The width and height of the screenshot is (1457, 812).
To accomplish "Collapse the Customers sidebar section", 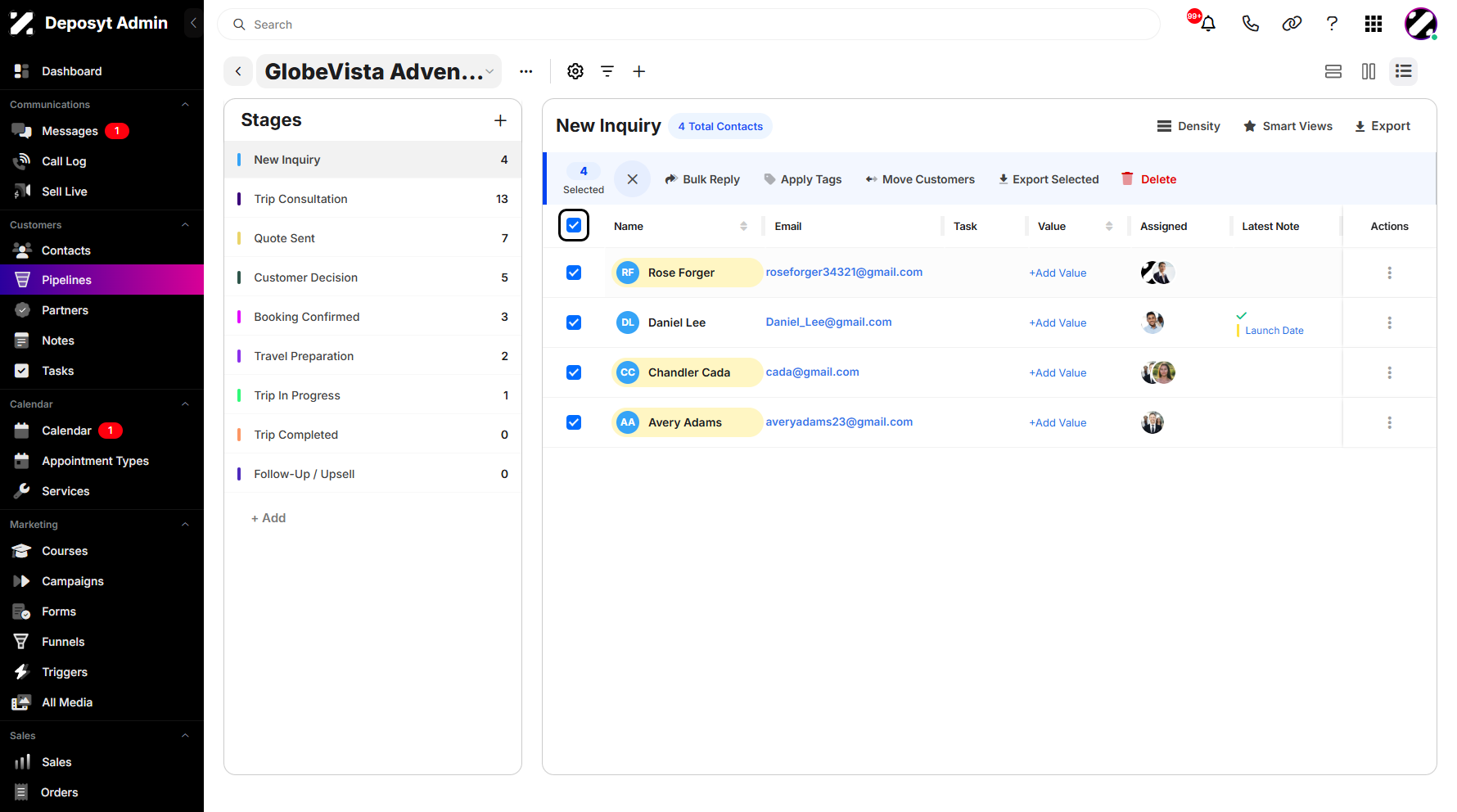I will point(185,225).
